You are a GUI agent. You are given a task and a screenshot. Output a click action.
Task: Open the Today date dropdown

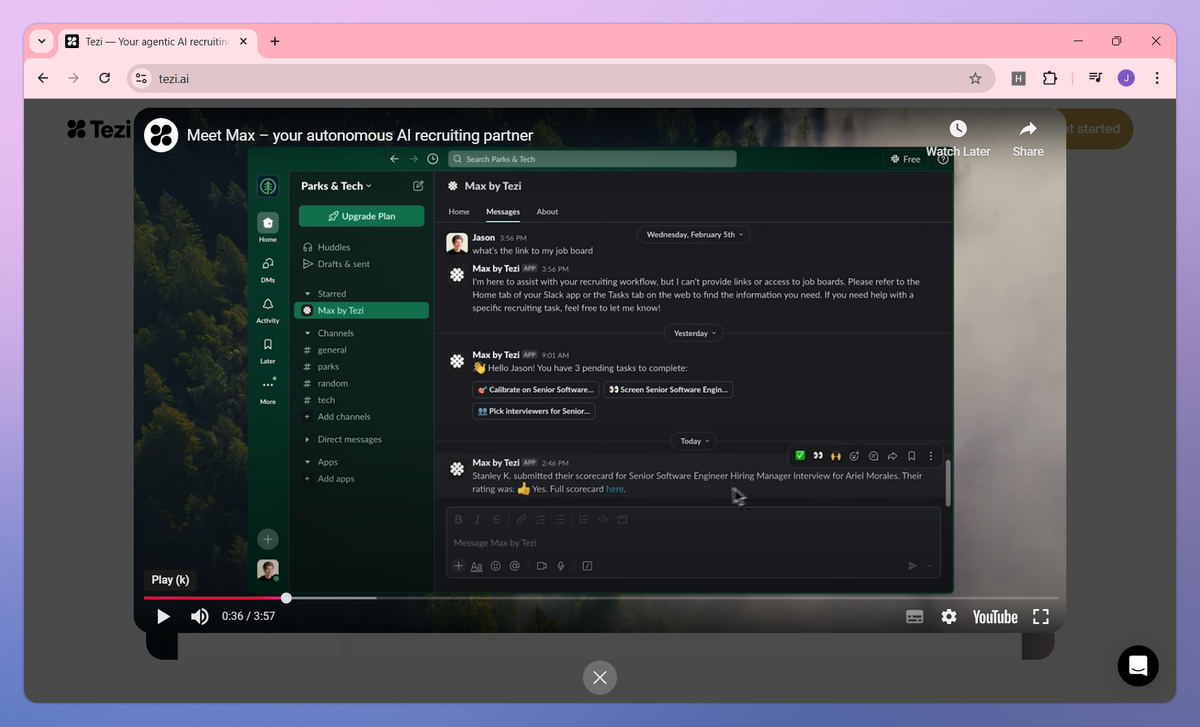[x=695, y=441]
